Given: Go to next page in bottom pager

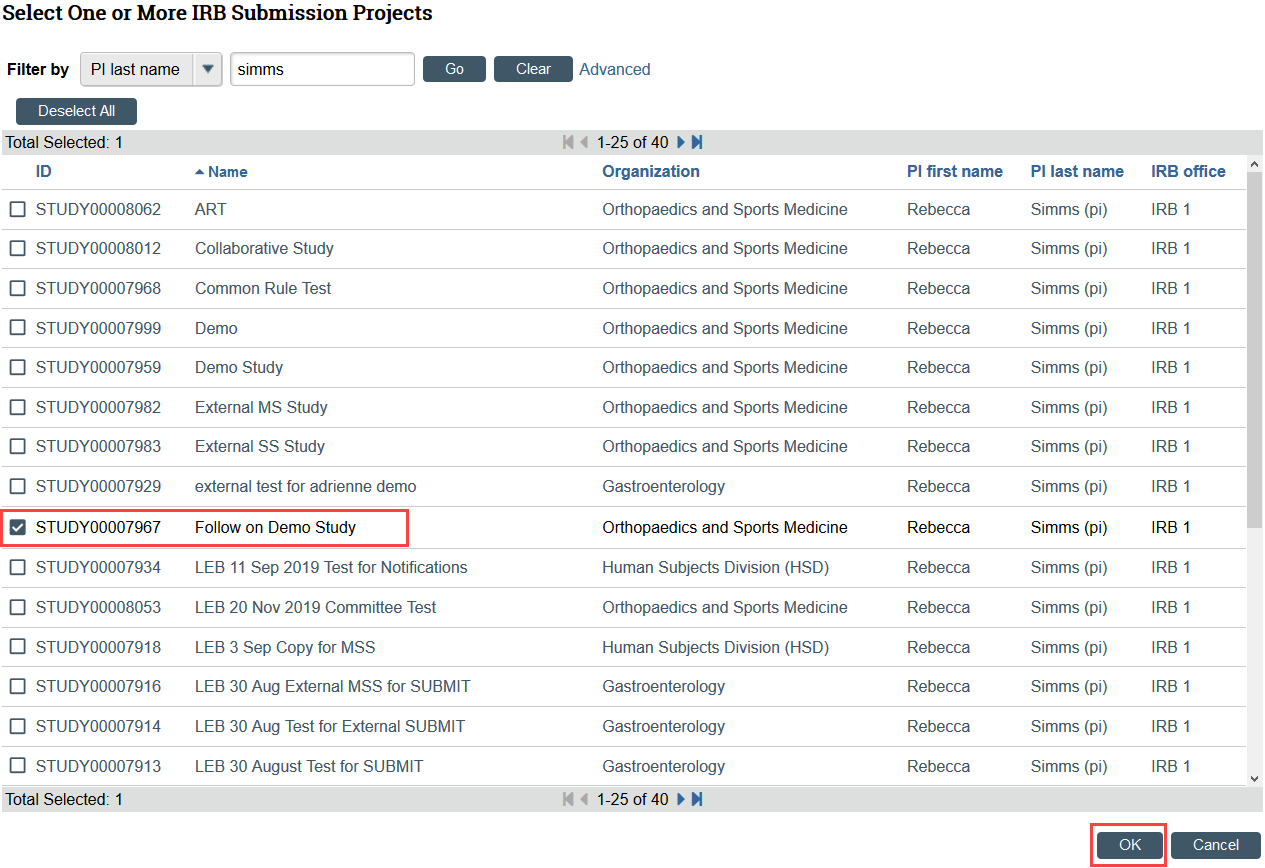Looking at the screenshot, I should tap(681, 799).
